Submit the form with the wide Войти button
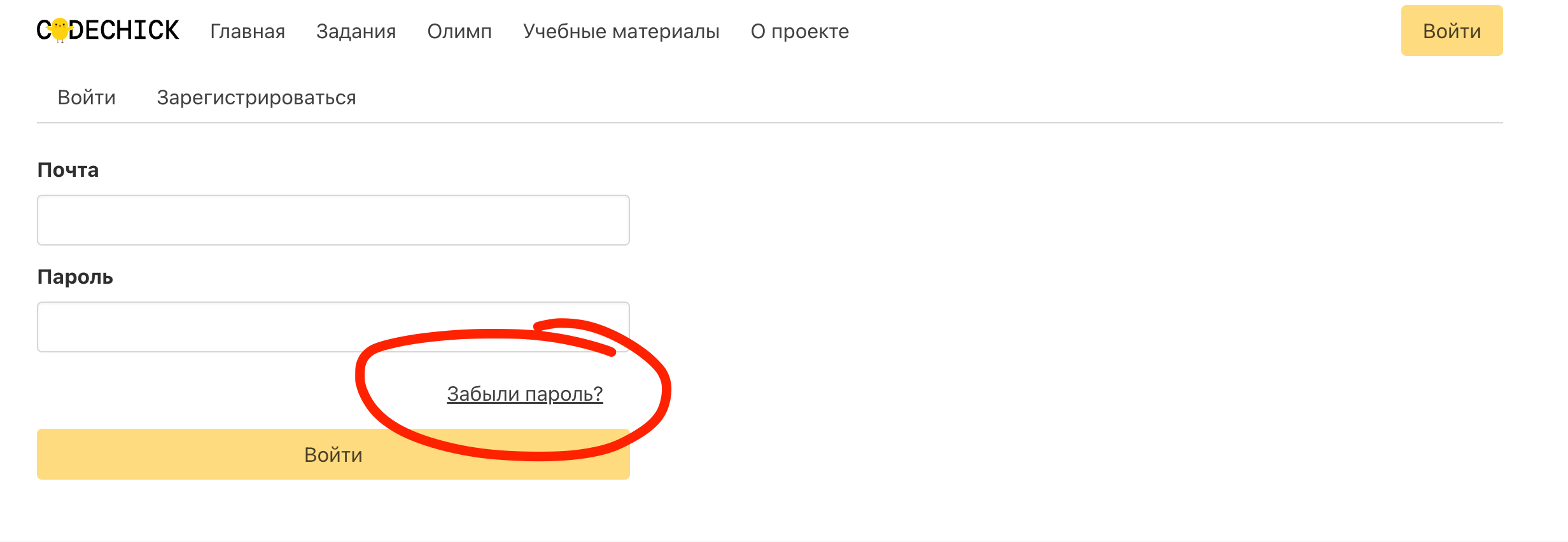 click(333, 454)
